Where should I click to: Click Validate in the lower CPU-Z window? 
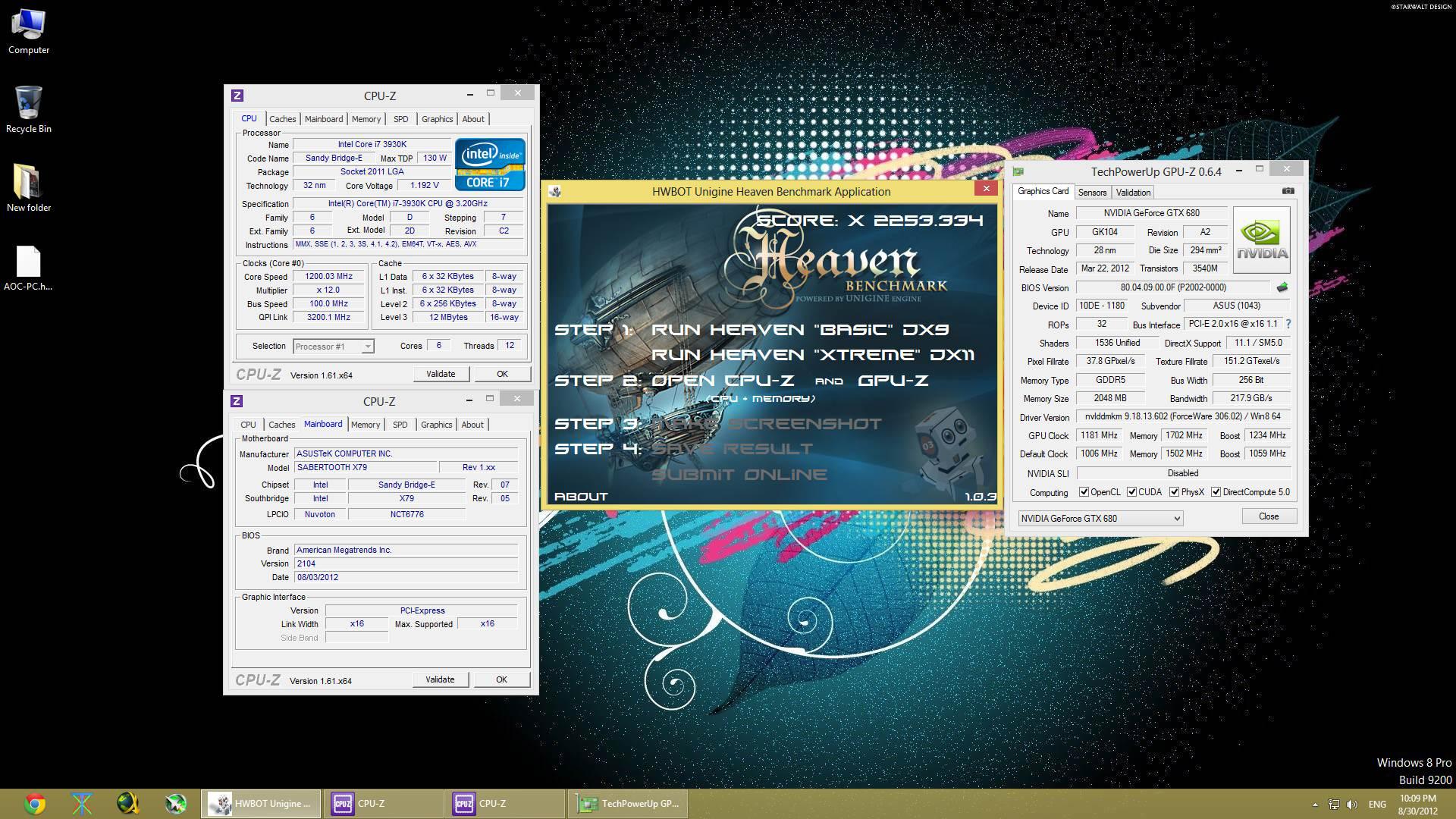[x=440, y=679]
